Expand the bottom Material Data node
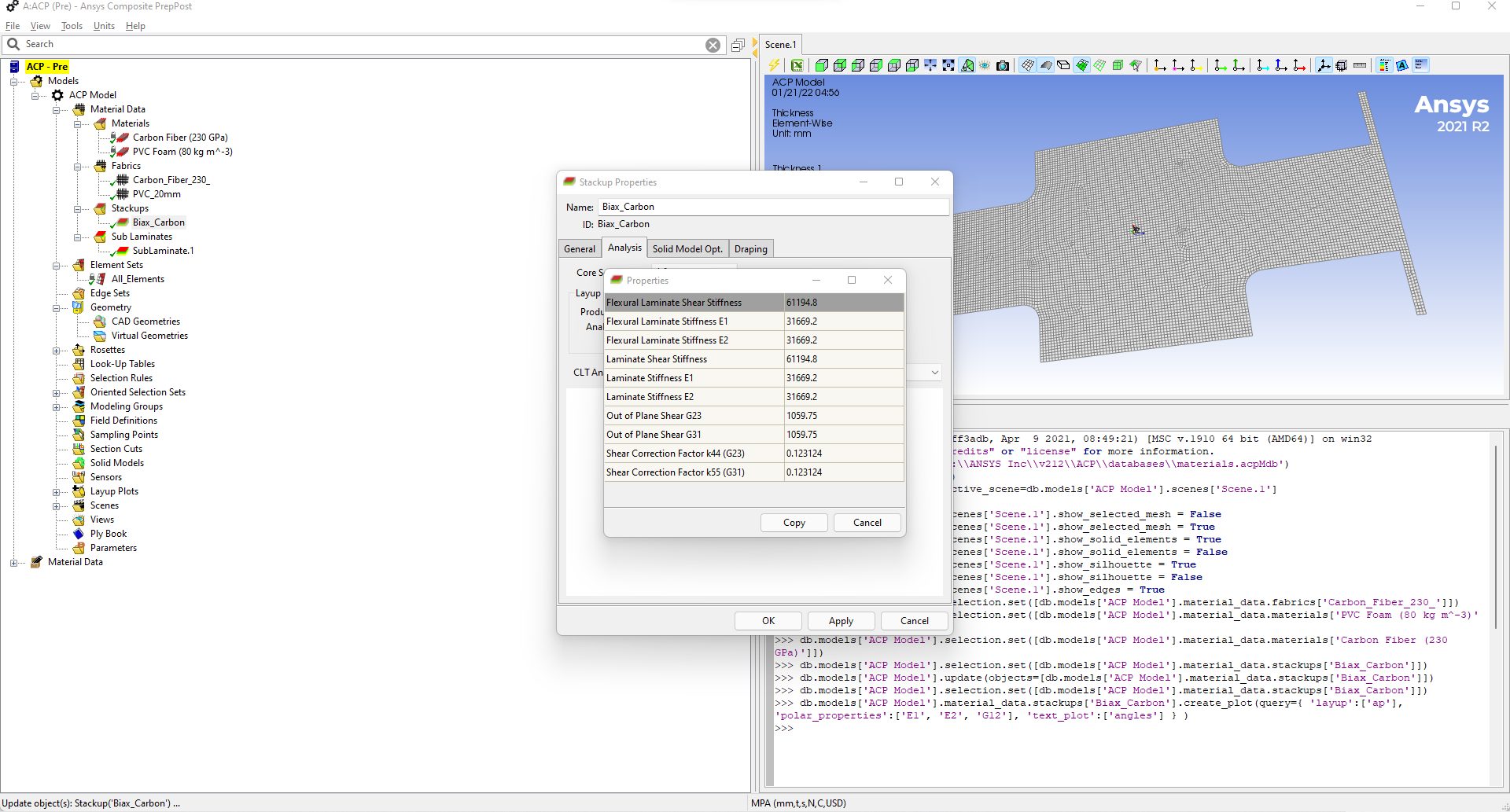This screenshot has height=812, width=1510. (13, 562)
